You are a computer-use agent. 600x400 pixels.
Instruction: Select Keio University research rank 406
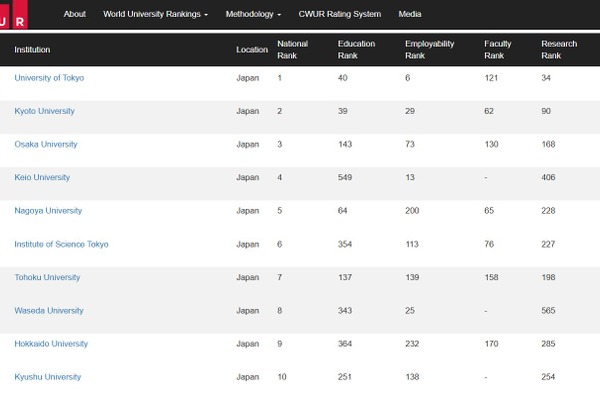point(548,177)
